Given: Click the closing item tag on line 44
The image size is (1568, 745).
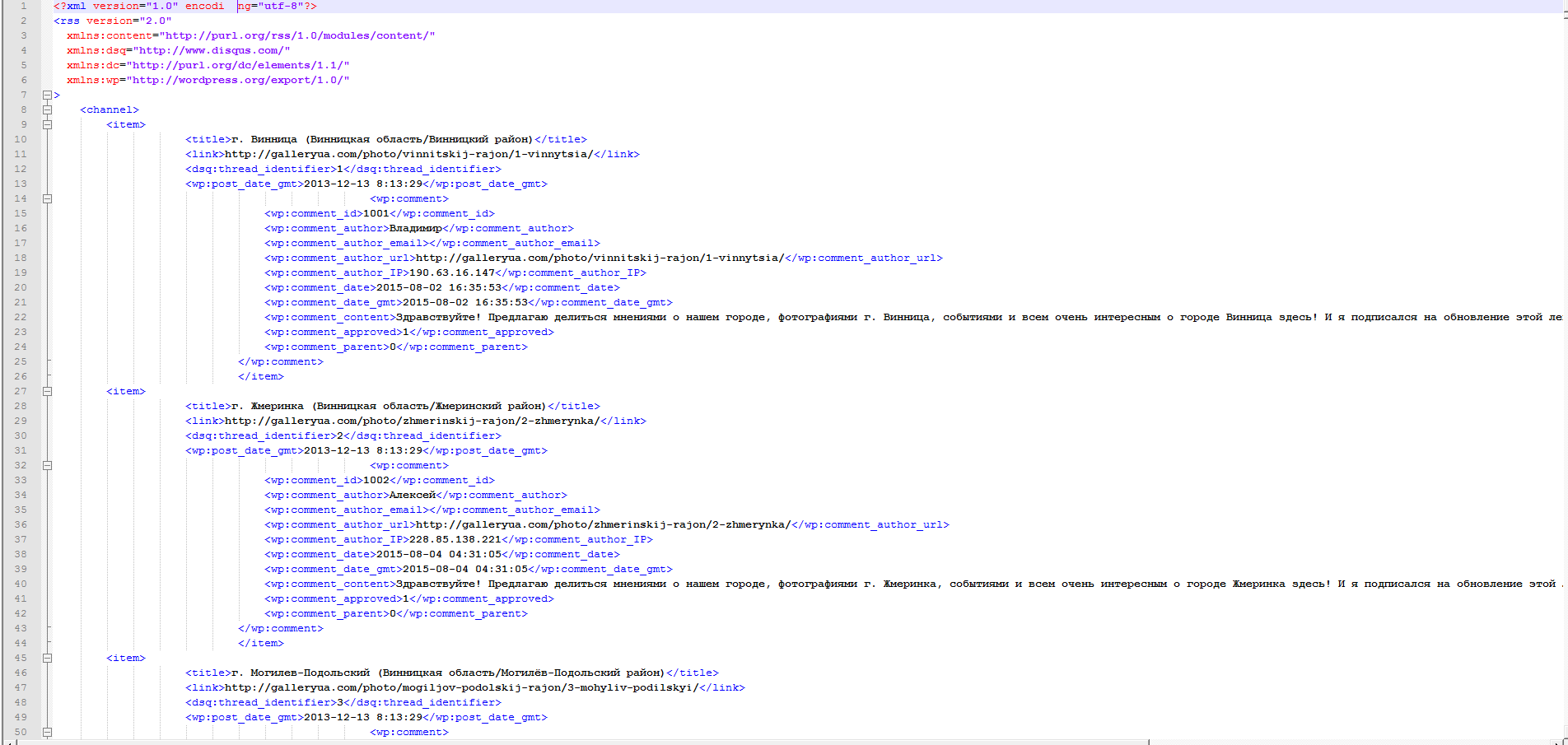Looking at the screenshot, I should coord(261,643).
